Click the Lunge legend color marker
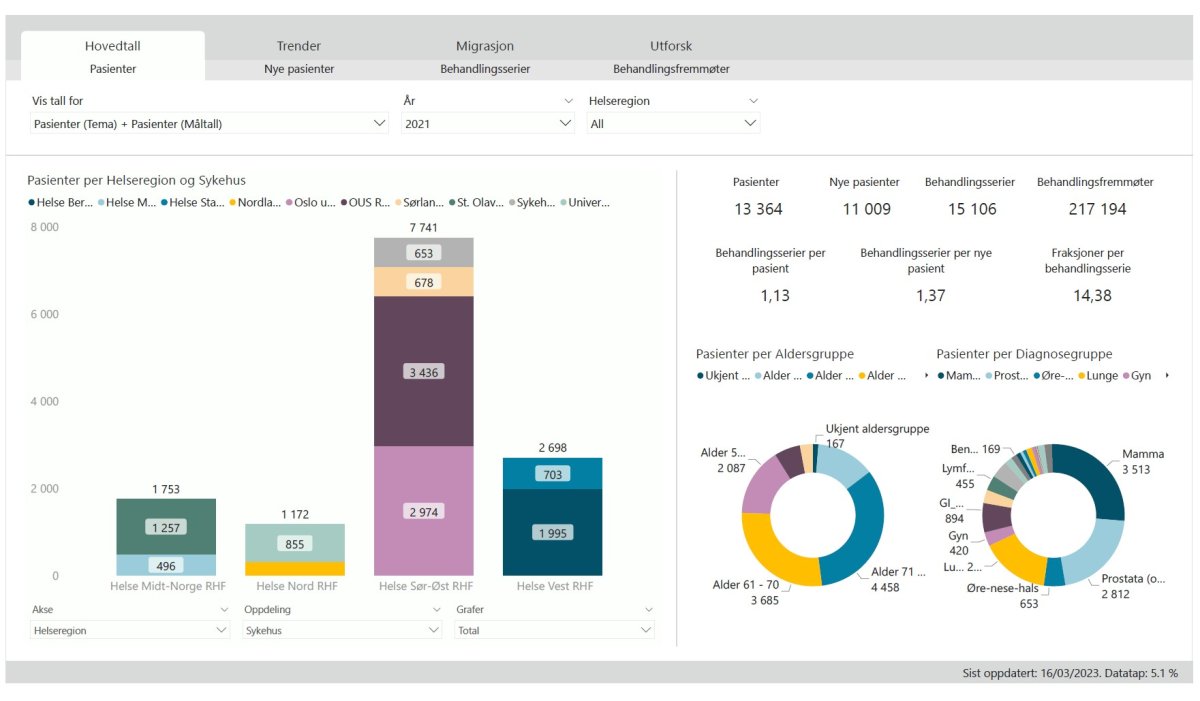 (1081, 376)
